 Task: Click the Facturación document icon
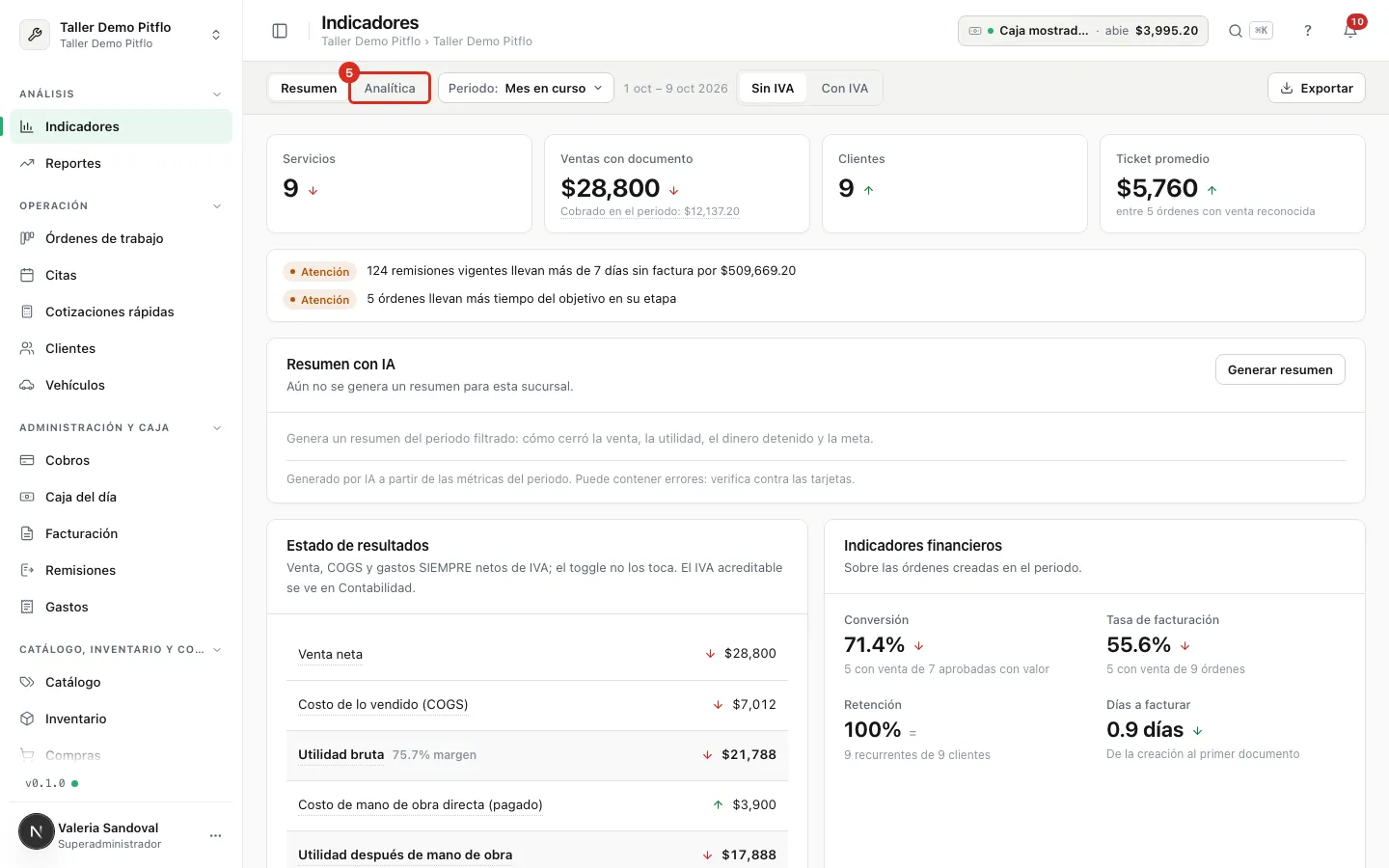click(x=27, y=533)
